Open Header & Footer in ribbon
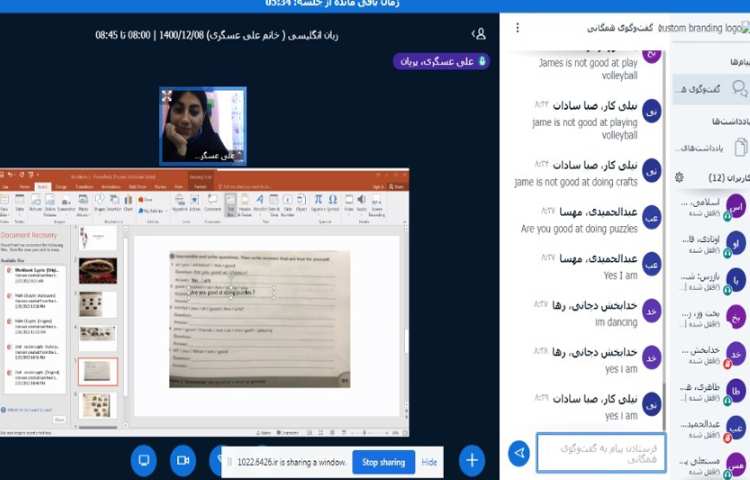750x480 pixels. 244,205
